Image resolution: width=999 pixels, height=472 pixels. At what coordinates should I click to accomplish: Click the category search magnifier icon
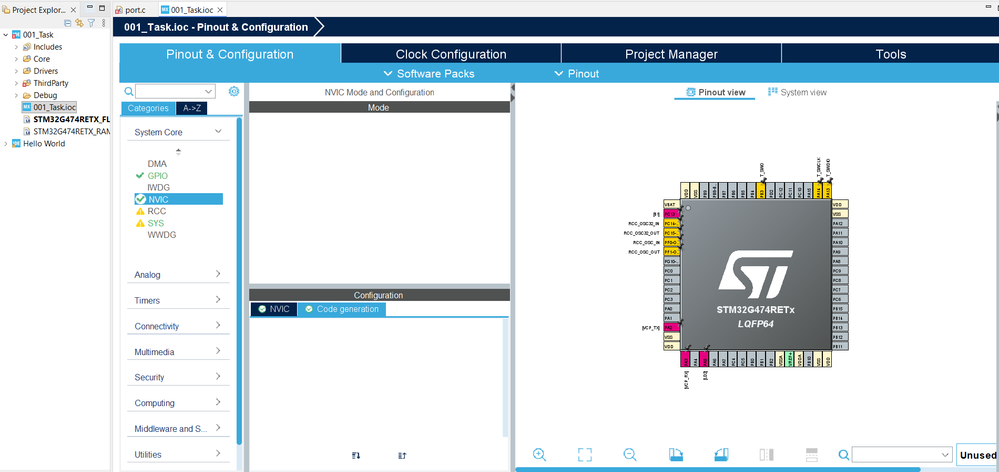pos(129,91)
